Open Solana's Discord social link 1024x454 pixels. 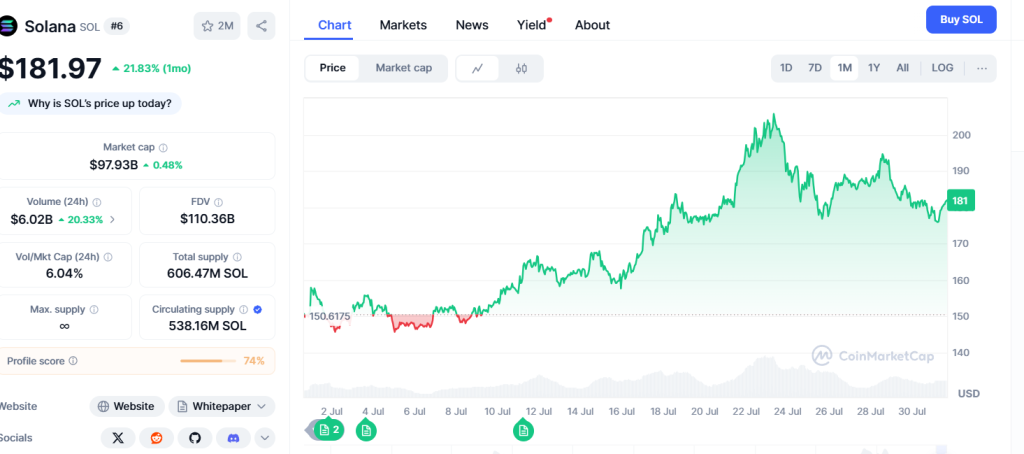click(233, 438)
